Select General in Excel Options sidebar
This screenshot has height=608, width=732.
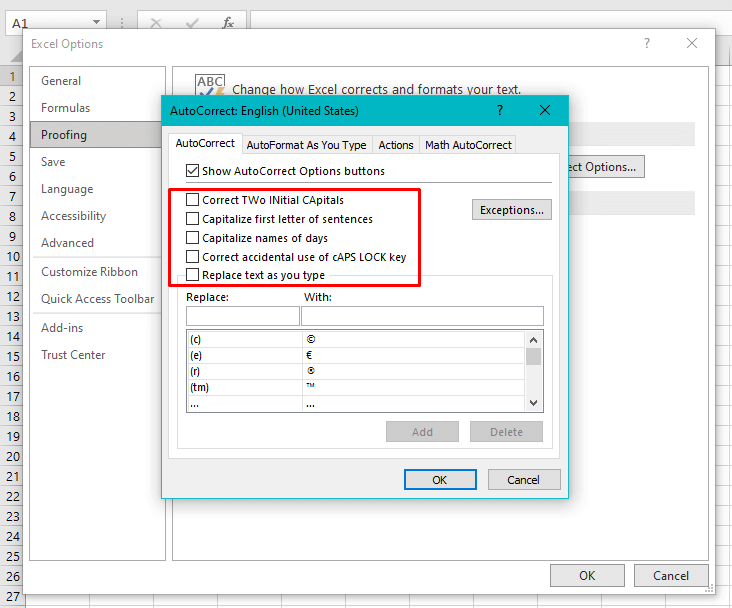[x=97, y=81]
